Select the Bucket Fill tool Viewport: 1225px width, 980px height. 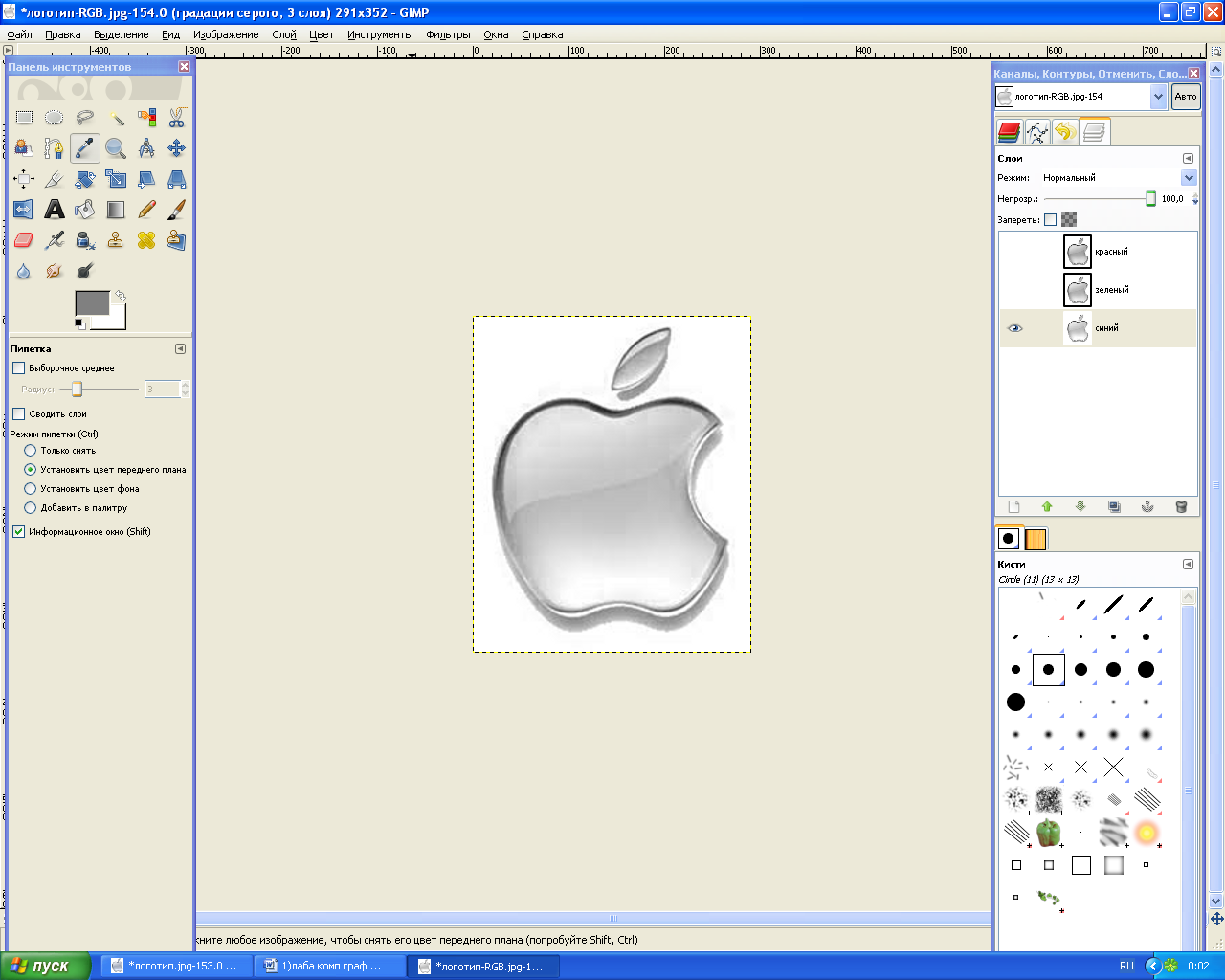(85, 210)
